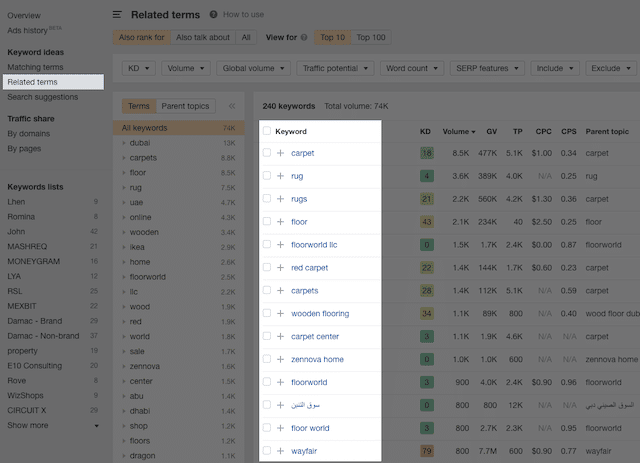Check the box for wayfair

(267, 450)
